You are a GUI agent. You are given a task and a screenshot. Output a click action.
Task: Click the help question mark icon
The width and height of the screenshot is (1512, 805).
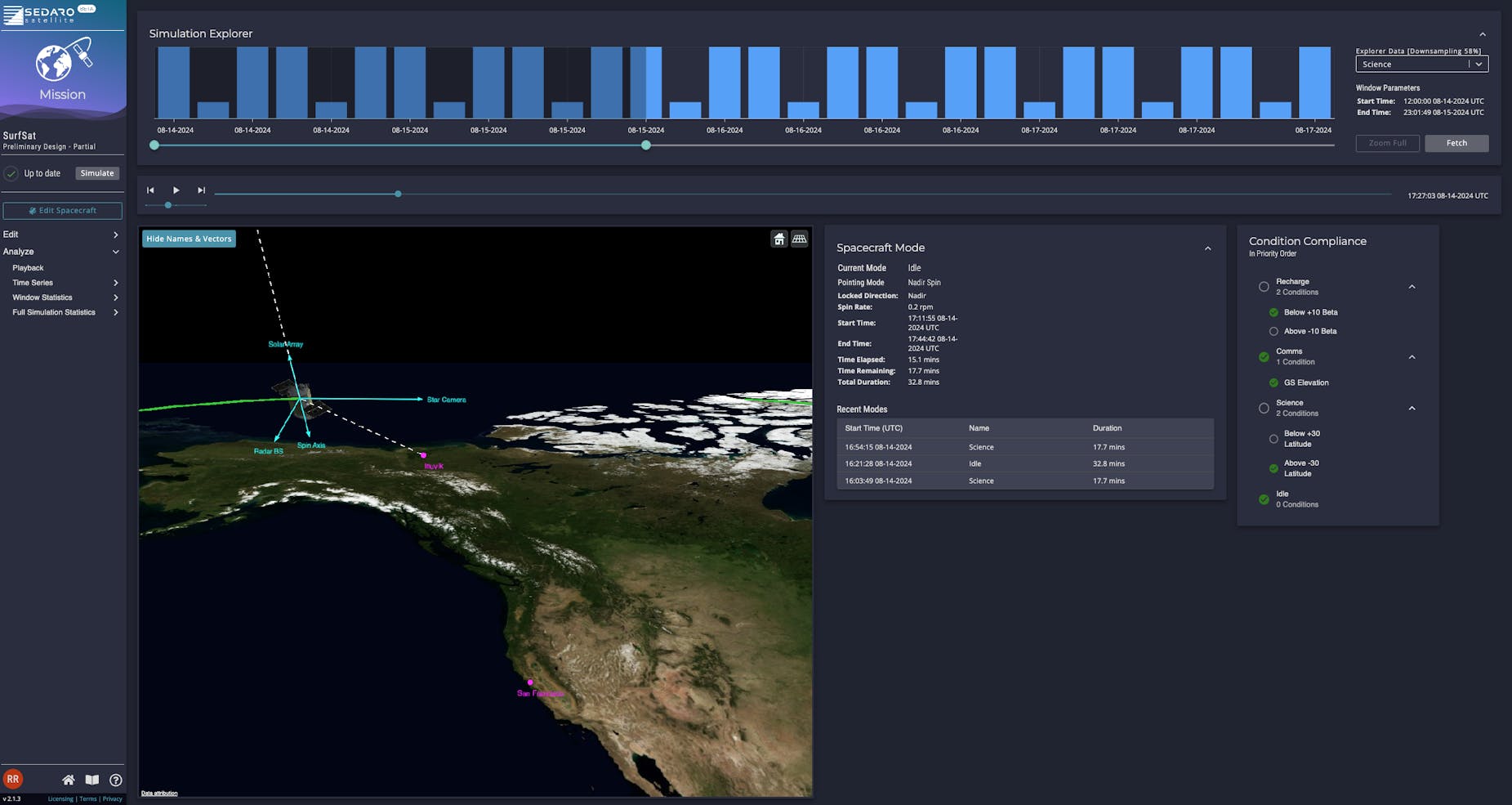click(115, 779)
